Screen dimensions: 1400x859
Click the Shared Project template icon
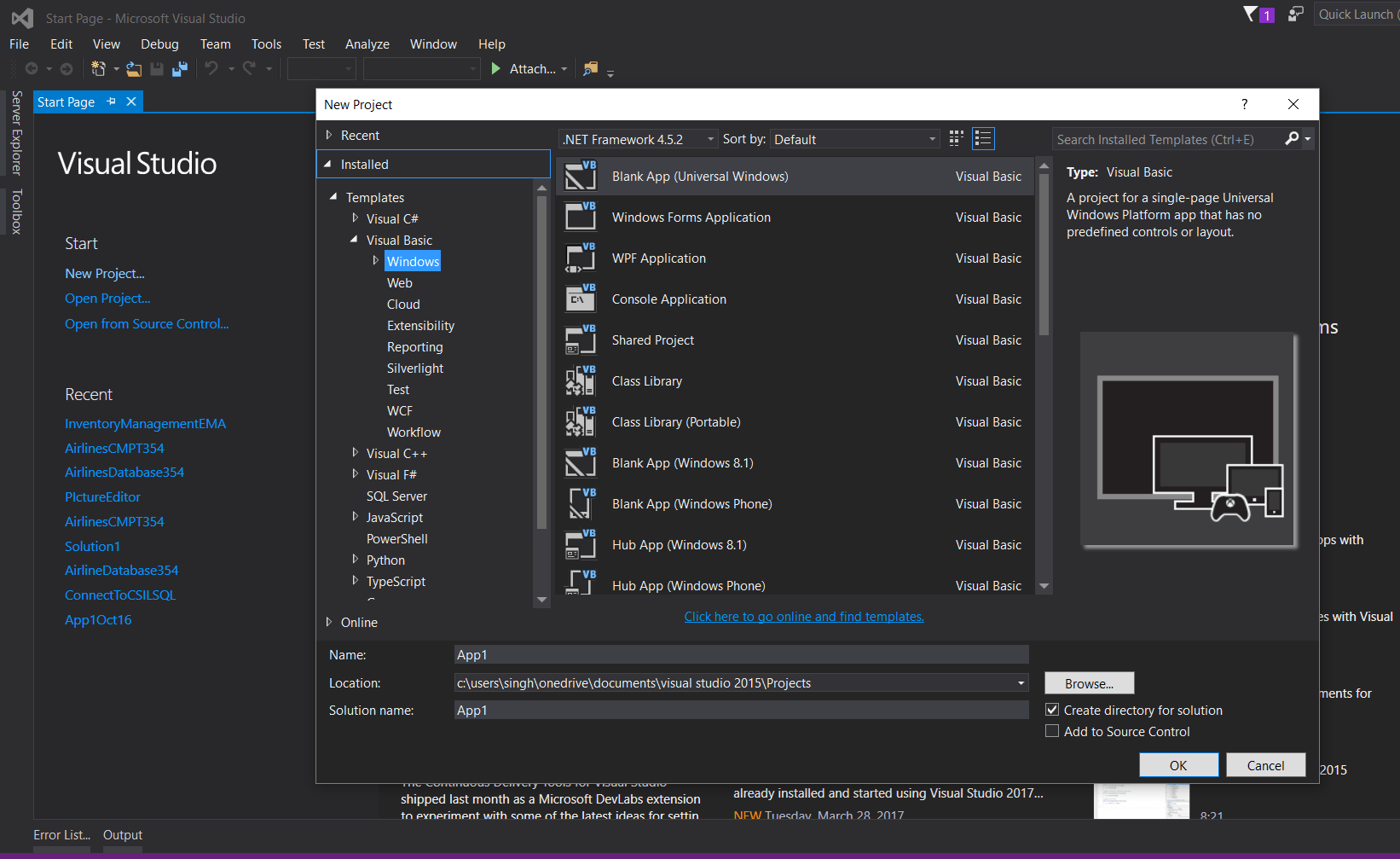click(581, 340)
